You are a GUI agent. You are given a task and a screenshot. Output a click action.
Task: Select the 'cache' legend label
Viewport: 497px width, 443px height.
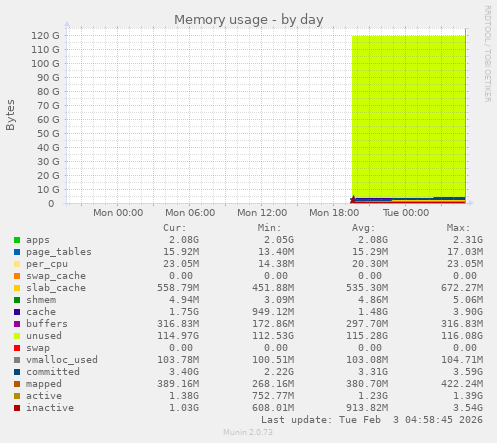[41, 312]
